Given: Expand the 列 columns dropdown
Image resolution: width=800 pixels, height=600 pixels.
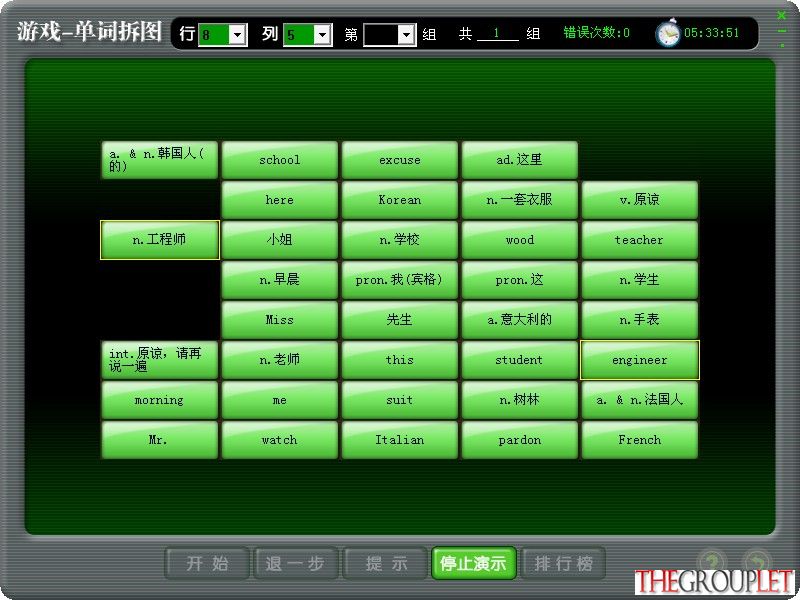Looking at the screenshot, I should (x=322, y=35).
